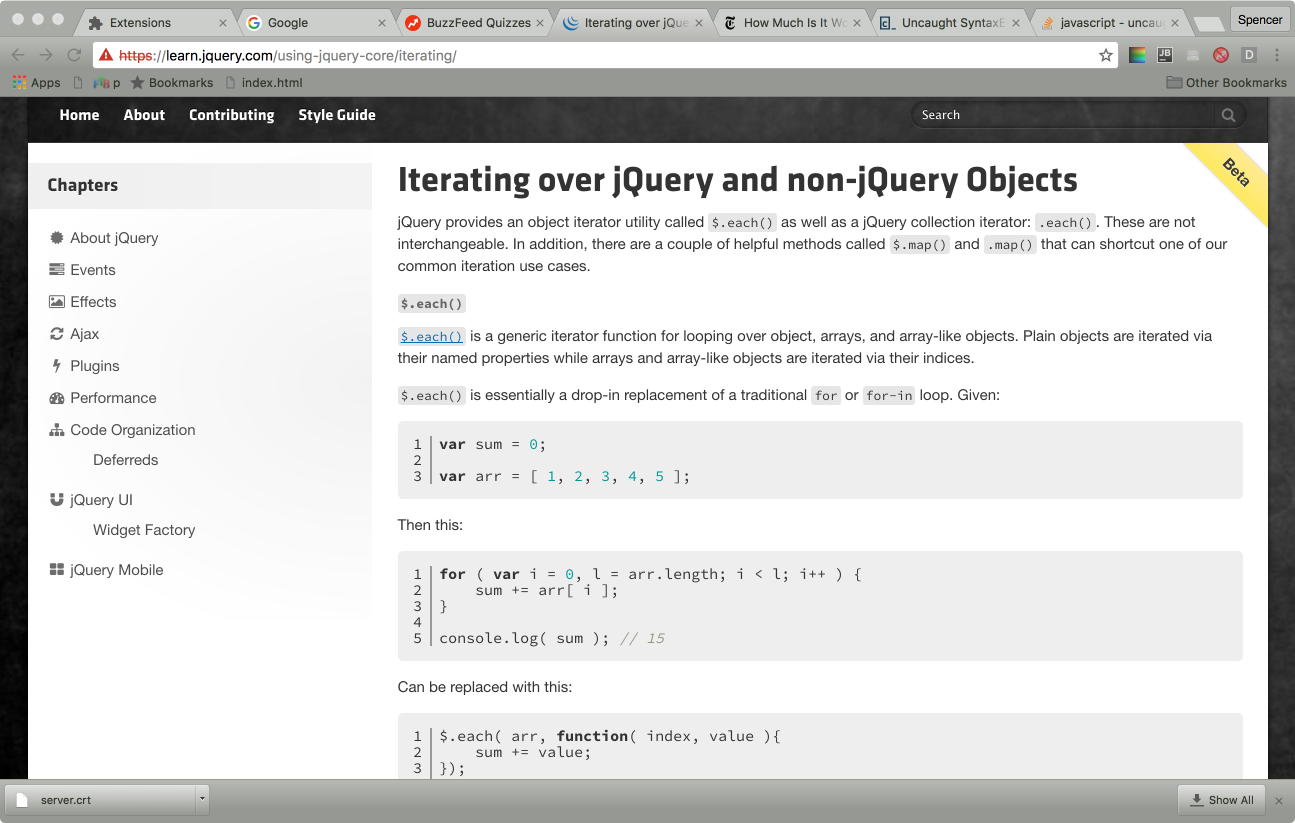The image size is (1295, 823).
Task: Click the grid icon beside jQuery Mobile
Action: [57, 570]
